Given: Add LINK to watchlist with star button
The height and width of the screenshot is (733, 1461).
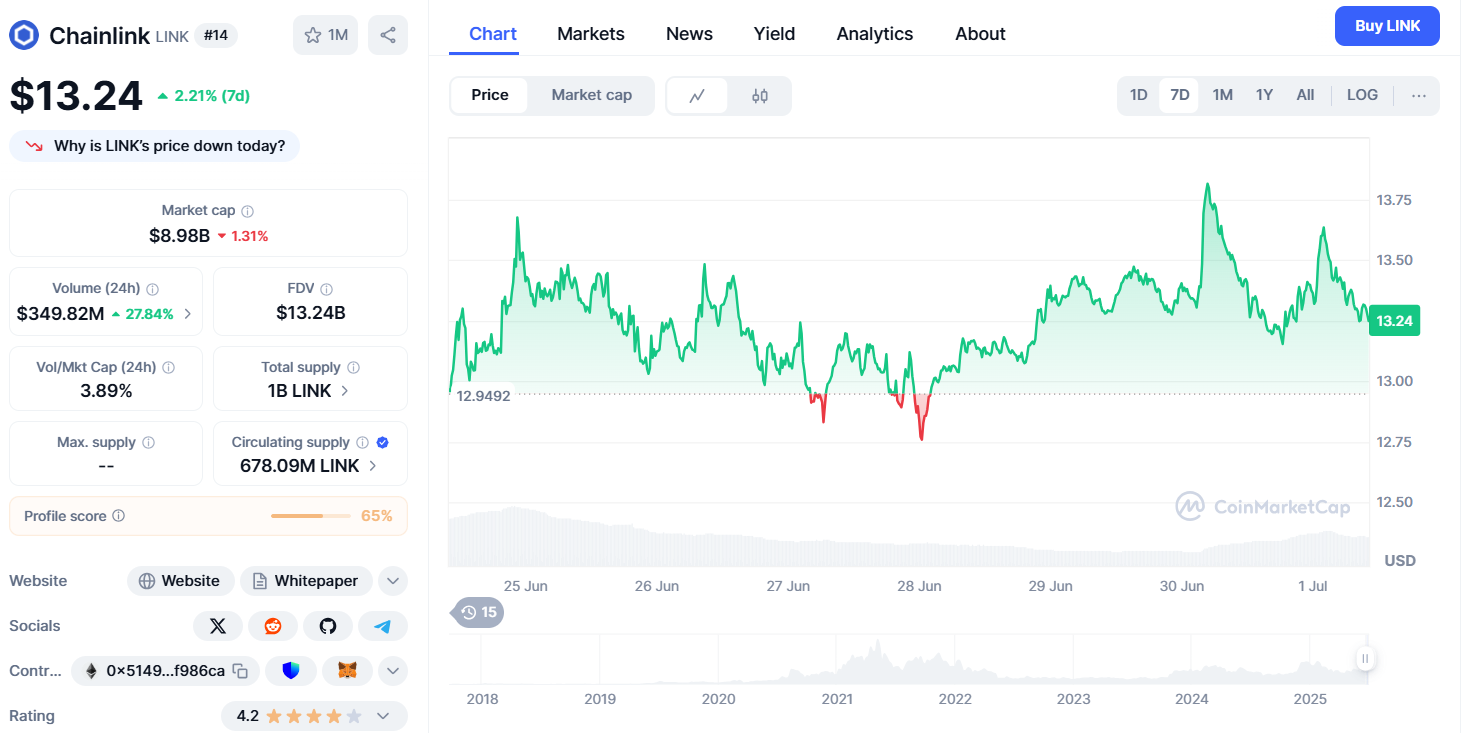Looking at the screenshot, I should tap(325, 35).
